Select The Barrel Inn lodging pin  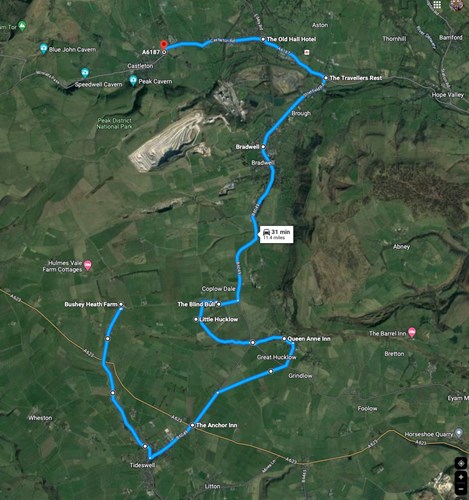pyautogui.click(x=412, y=332)
